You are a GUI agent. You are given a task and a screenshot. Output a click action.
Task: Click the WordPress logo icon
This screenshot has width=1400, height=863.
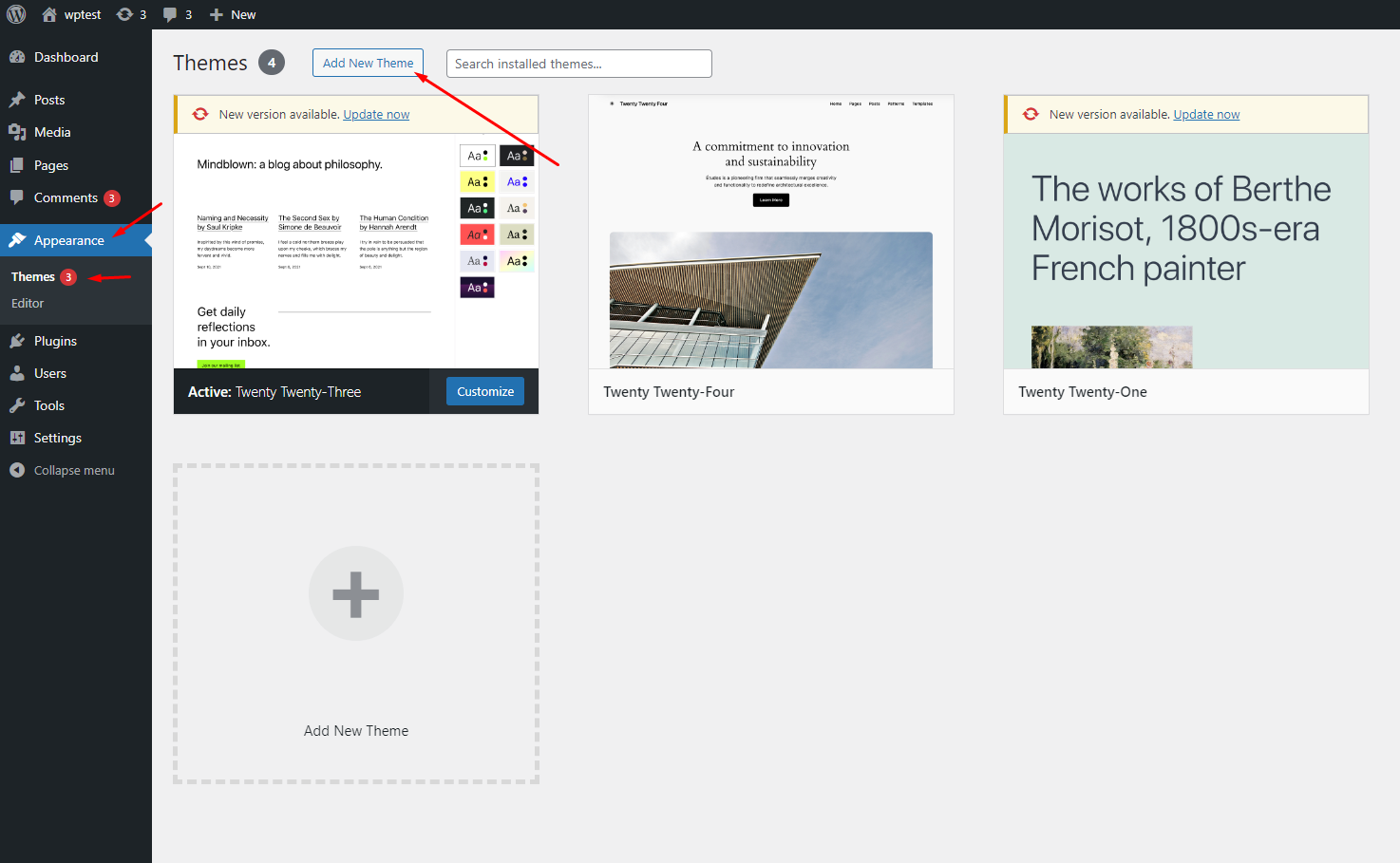(x=16, y=14)
